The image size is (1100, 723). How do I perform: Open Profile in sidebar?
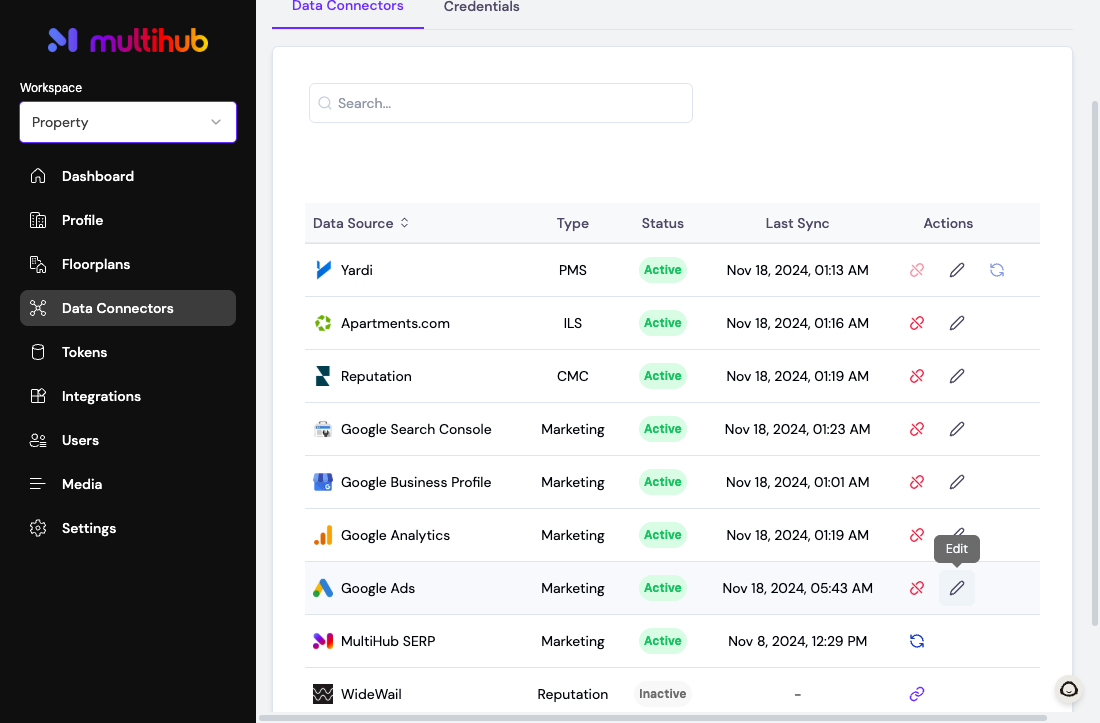(x=128, y=220)
